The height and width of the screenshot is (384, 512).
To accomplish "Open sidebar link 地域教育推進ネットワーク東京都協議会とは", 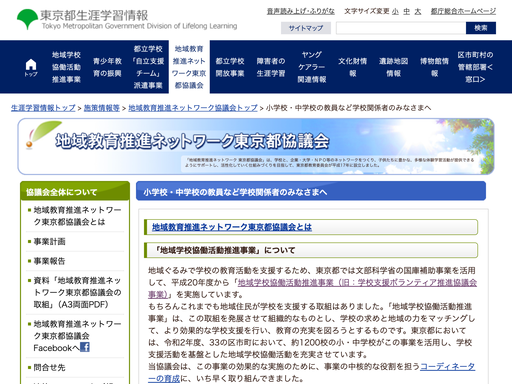I will (77, 216).
